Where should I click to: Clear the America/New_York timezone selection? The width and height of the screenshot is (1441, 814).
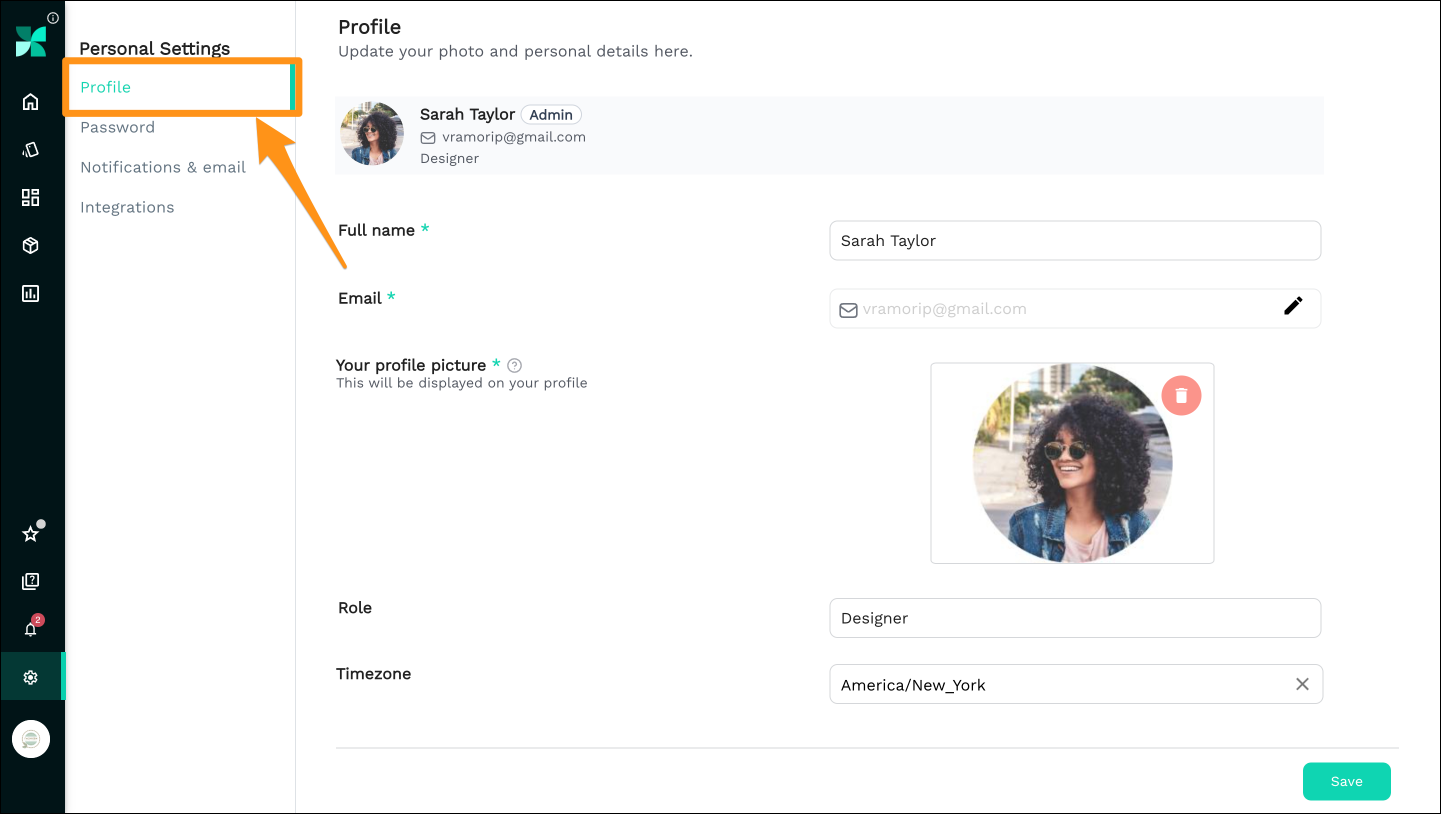(1302, 684)
